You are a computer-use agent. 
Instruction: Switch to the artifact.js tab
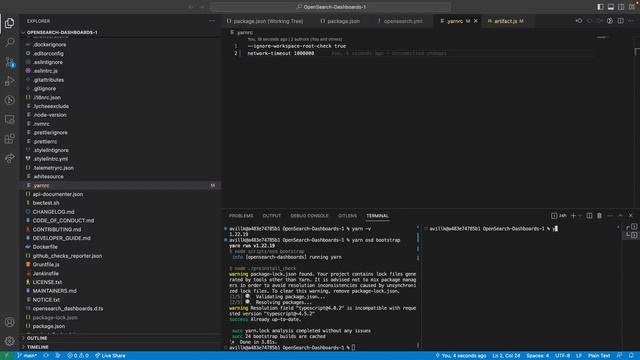[505, 21]
